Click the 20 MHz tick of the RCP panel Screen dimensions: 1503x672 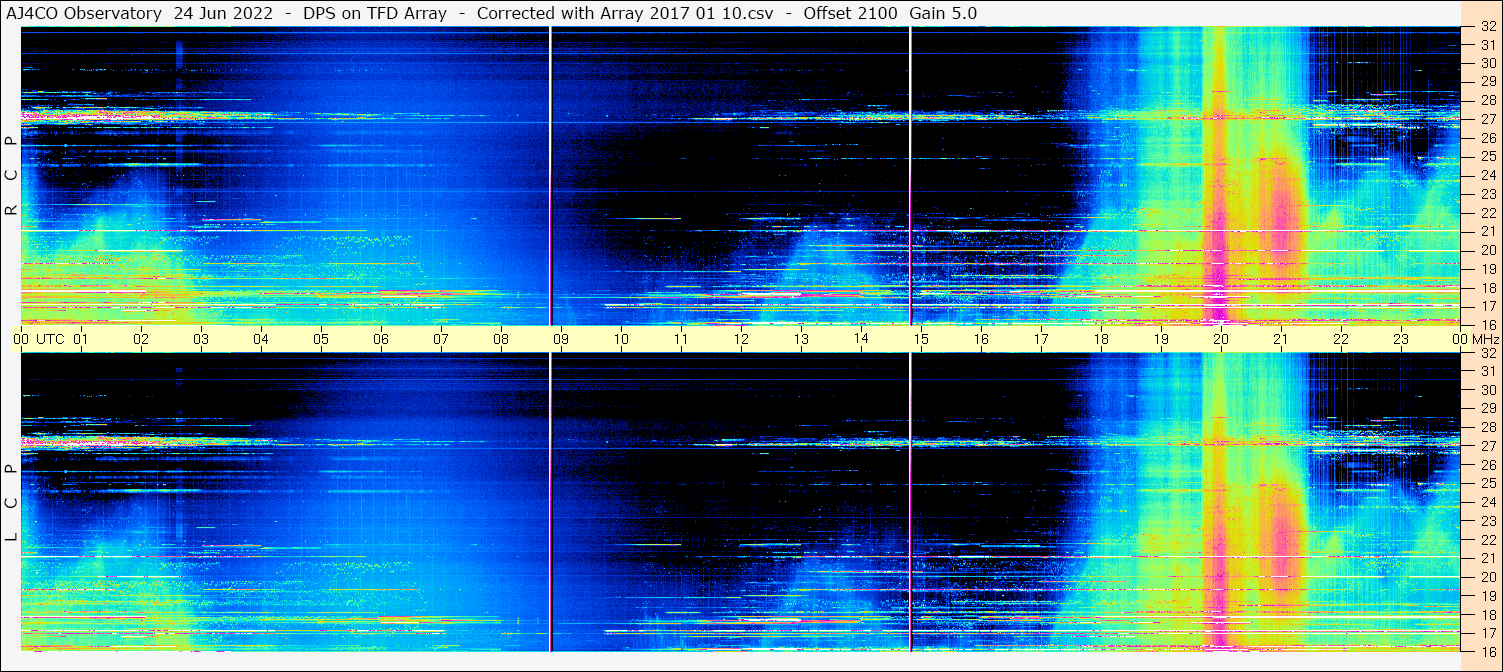tap(1487, 250)
